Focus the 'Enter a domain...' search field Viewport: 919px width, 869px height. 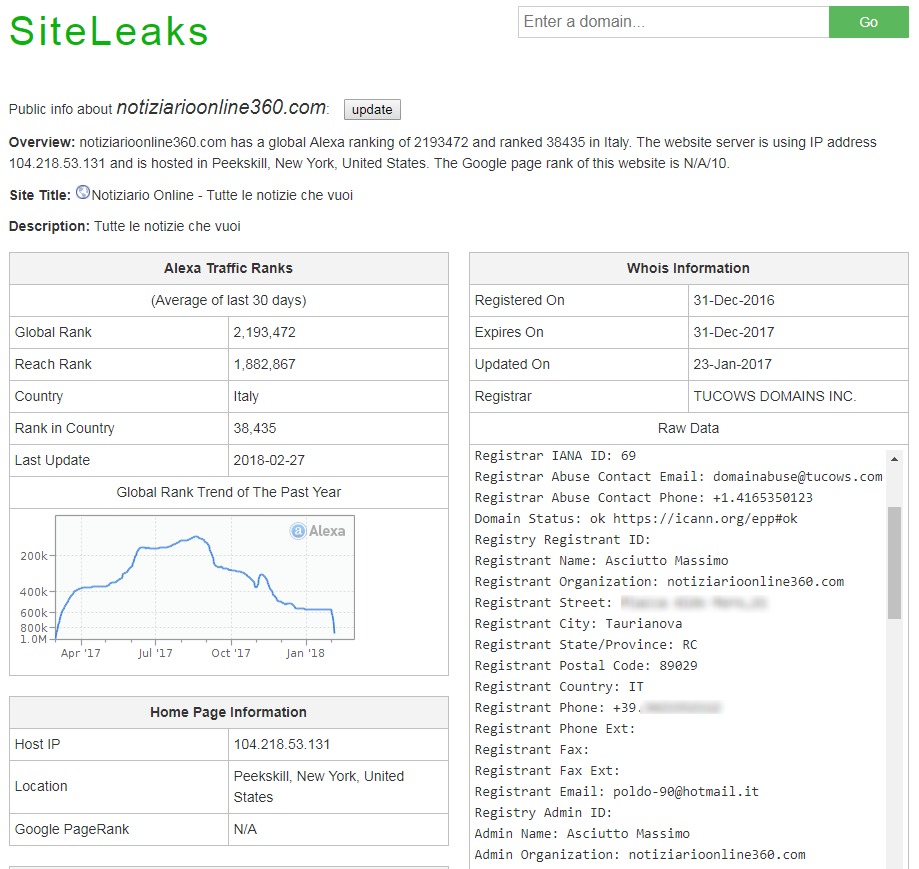[673, 22]
